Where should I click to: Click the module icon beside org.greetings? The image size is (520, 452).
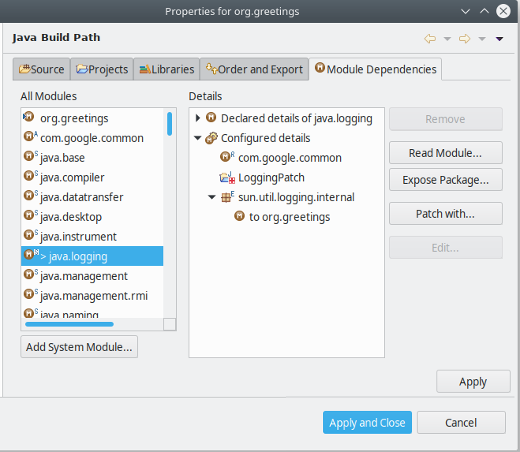29,117
